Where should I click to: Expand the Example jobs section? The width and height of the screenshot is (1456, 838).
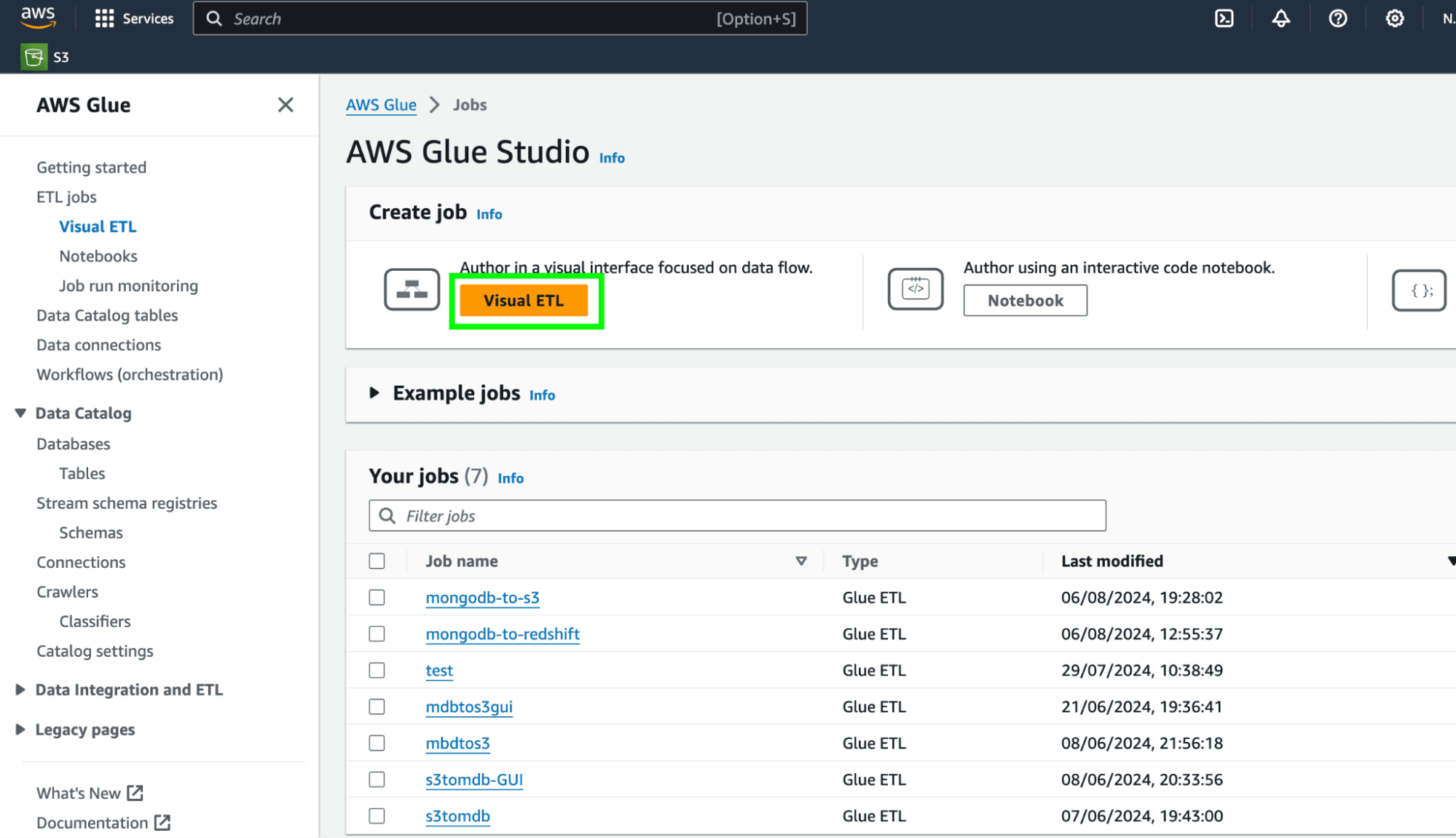(x=374, y=393)
